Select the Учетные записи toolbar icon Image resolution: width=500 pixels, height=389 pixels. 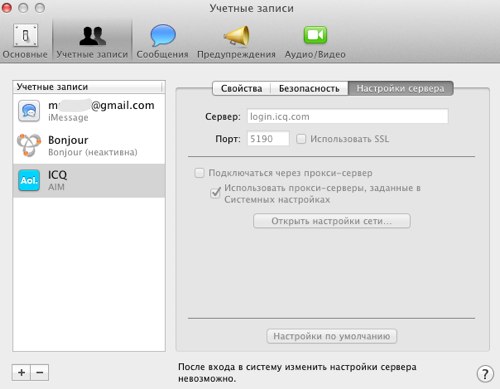tap(92, 36)
